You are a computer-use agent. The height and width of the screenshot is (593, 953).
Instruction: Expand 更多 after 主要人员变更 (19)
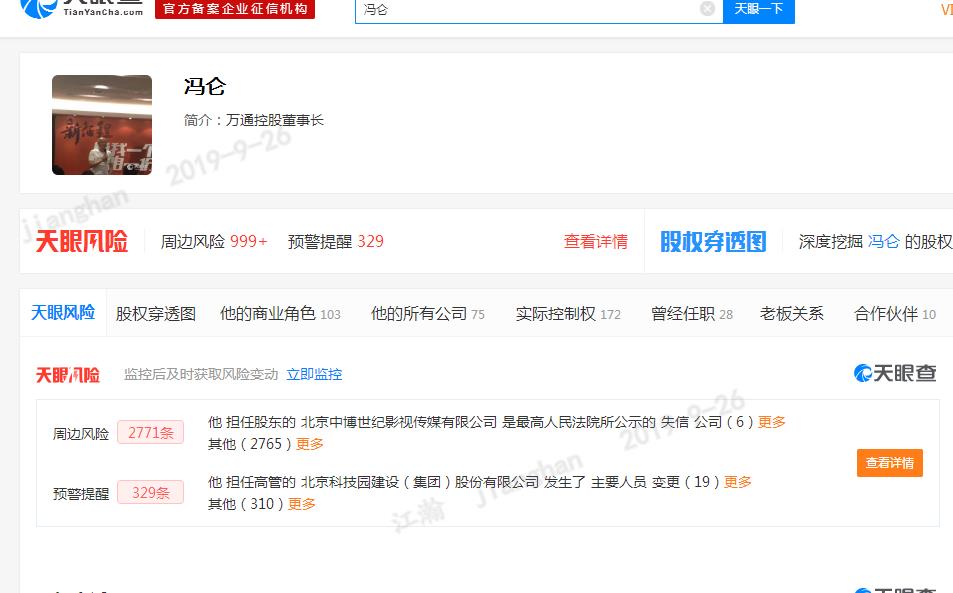coord(738,482)
